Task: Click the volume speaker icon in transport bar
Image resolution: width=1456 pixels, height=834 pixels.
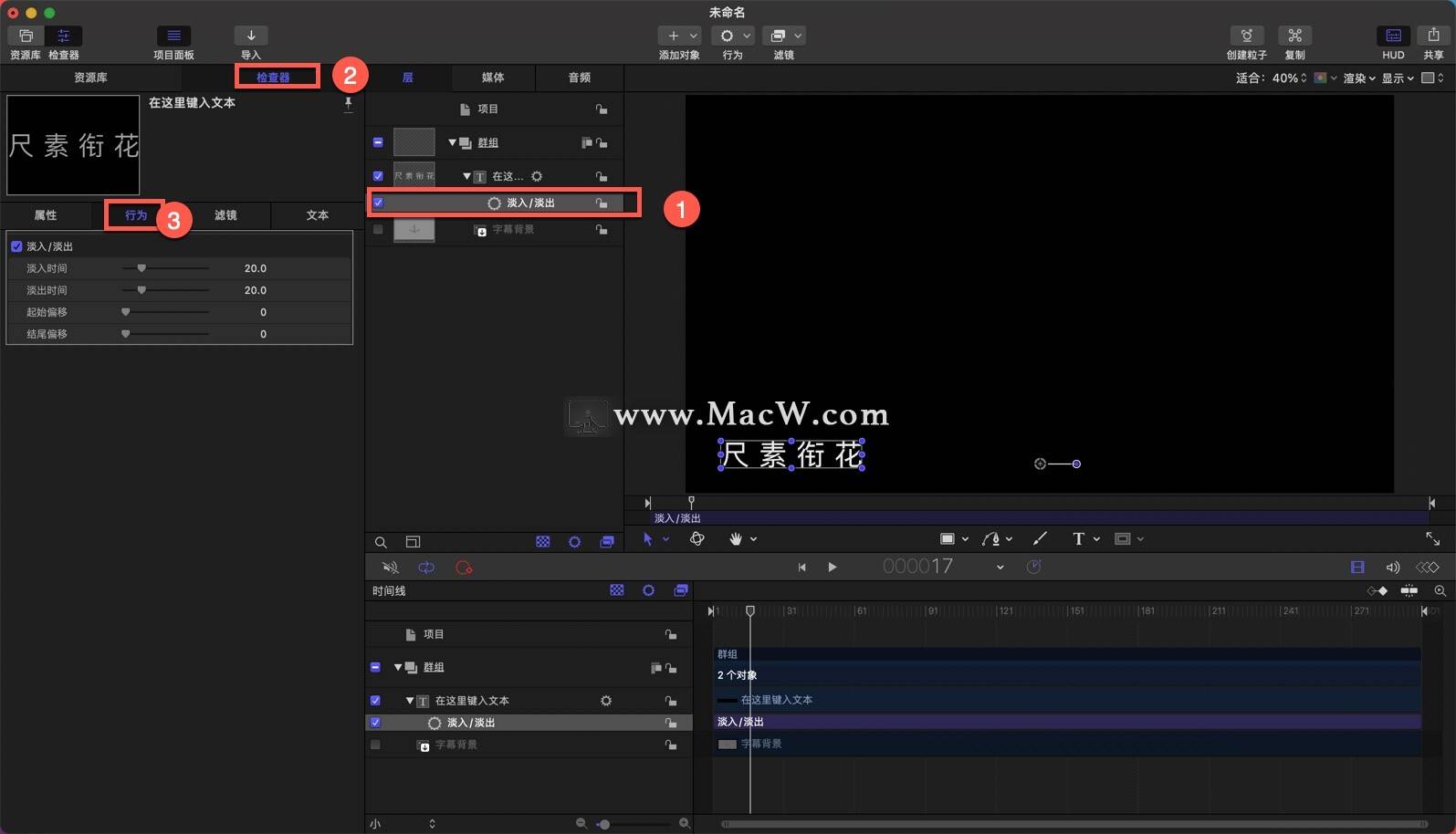Action: point(1392,568)
